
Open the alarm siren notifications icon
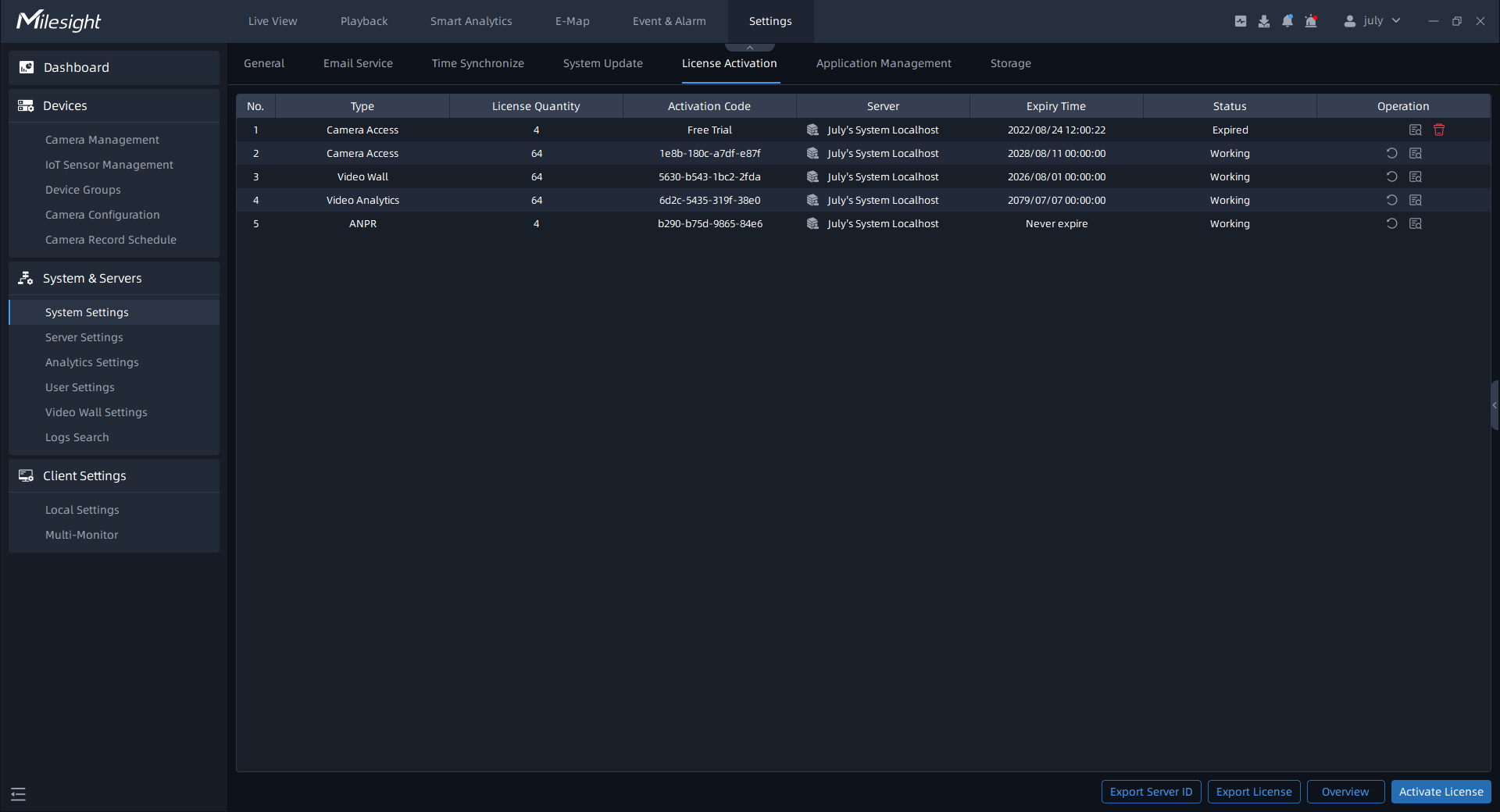tap(1311, 21)
